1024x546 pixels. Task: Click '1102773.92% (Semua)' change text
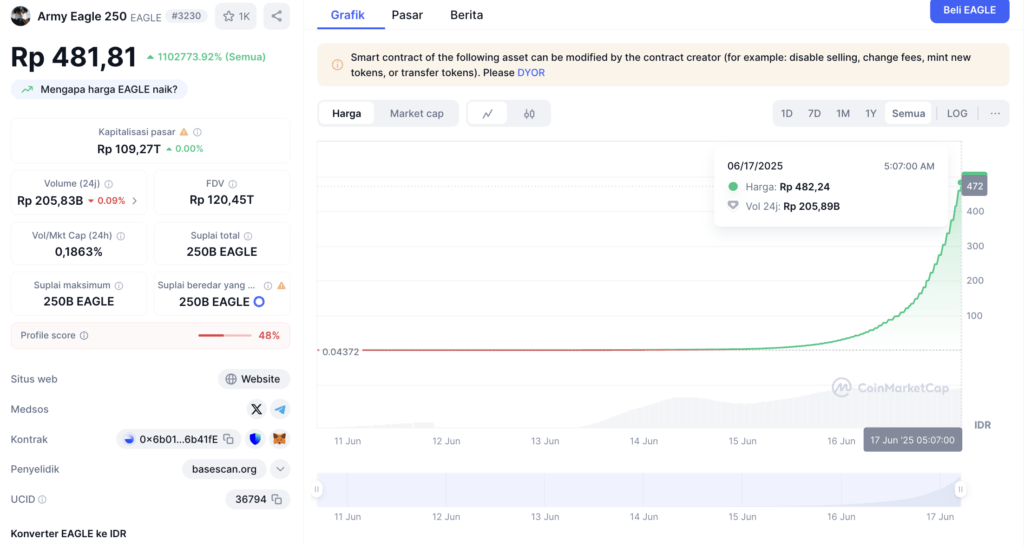point(211,57)
